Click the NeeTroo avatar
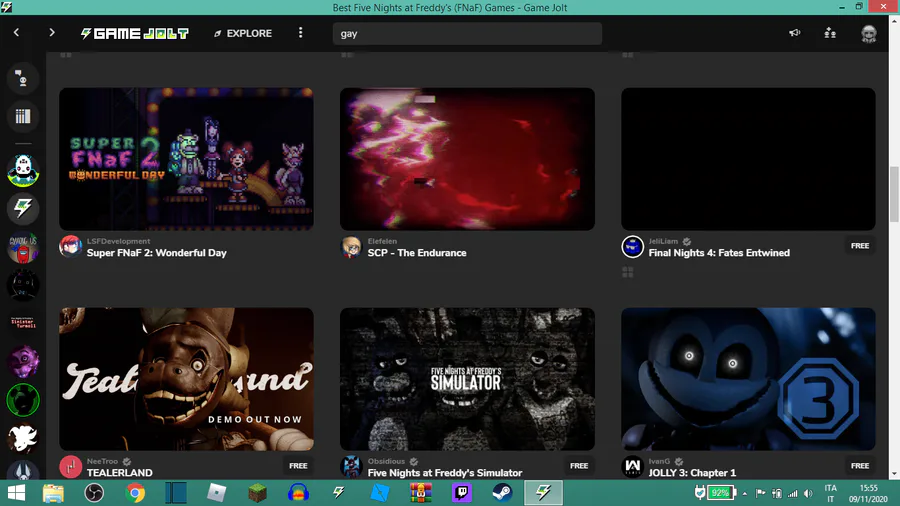 (71, 466)
